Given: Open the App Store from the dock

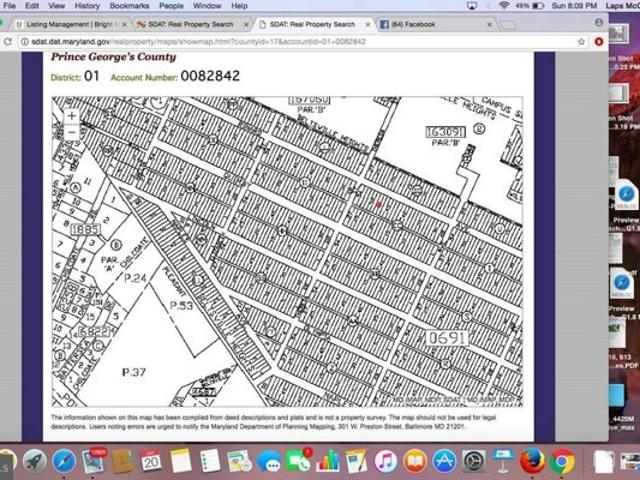Looking at the screenshot, I should pos(444,461).
